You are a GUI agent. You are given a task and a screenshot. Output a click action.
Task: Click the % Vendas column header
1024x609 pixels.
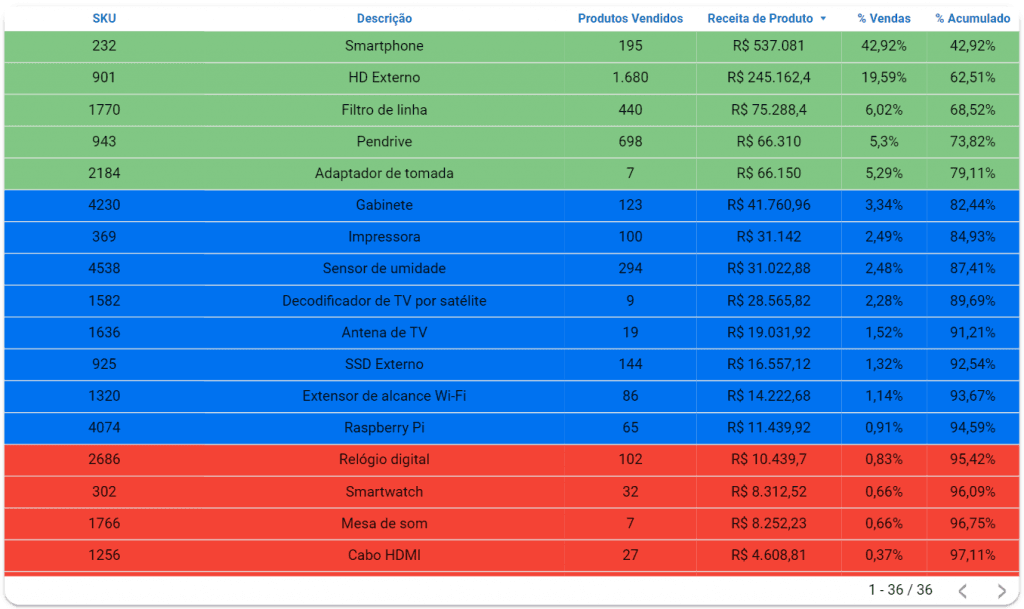[x=883, y=19]
